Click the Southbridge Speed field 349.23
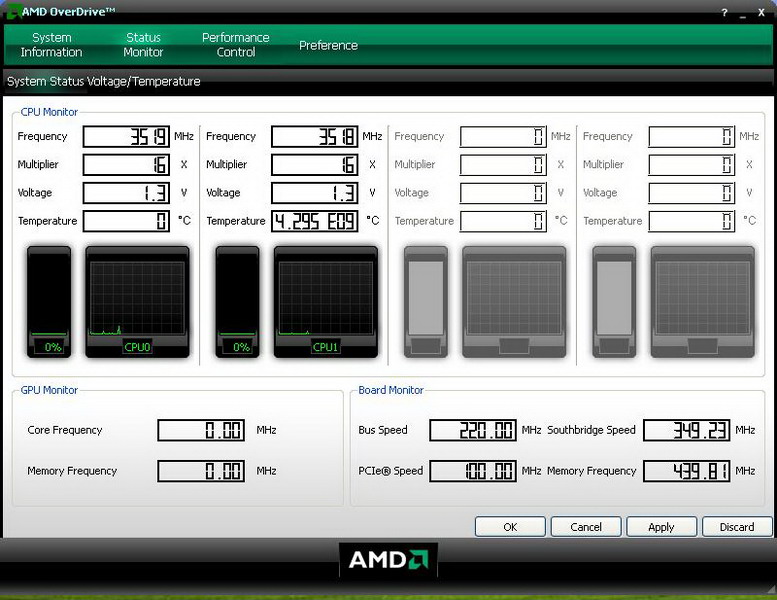777x600 pixels. coord(687,430)
